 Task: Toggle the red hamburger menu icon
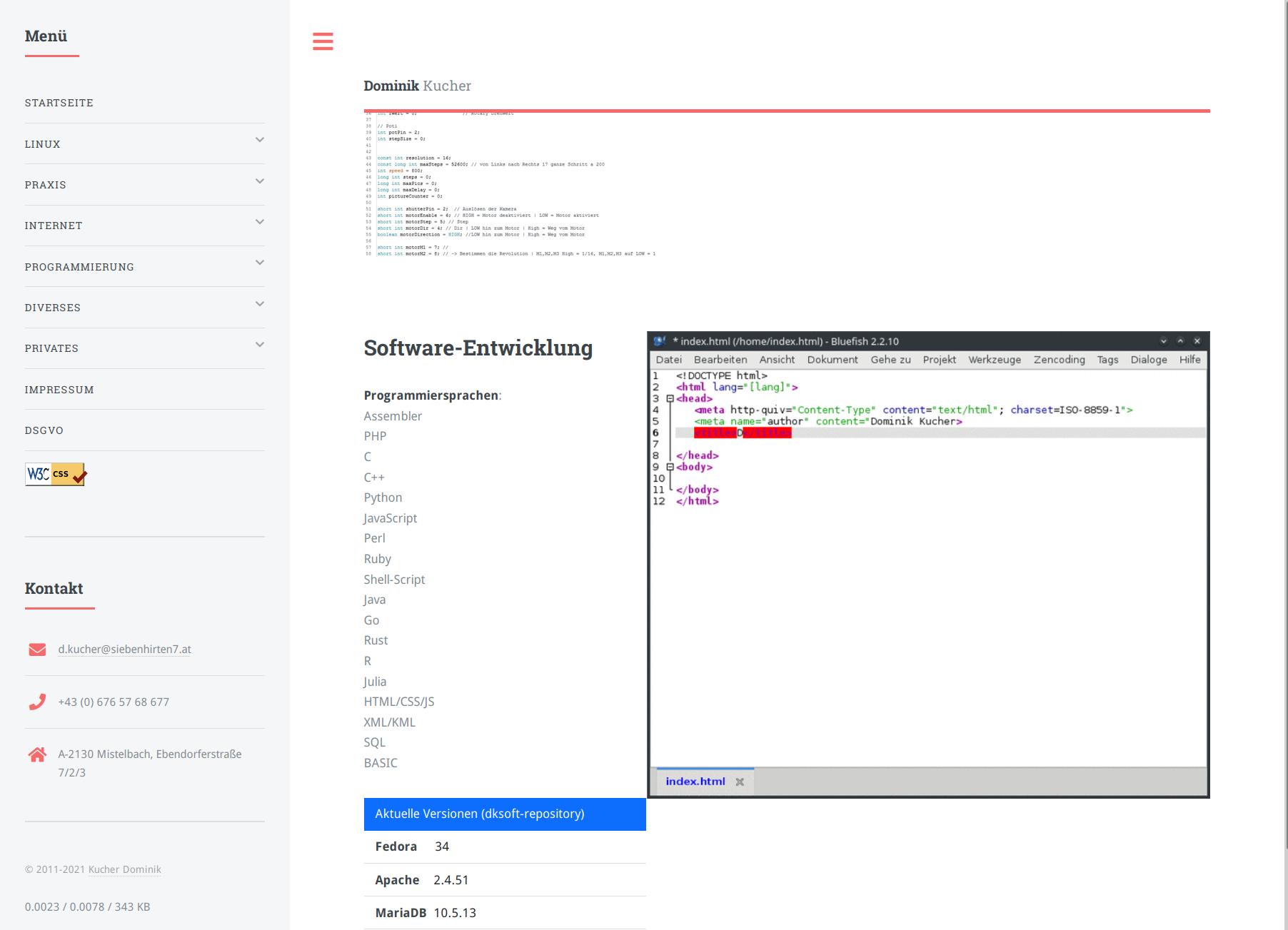click(323, 41)
